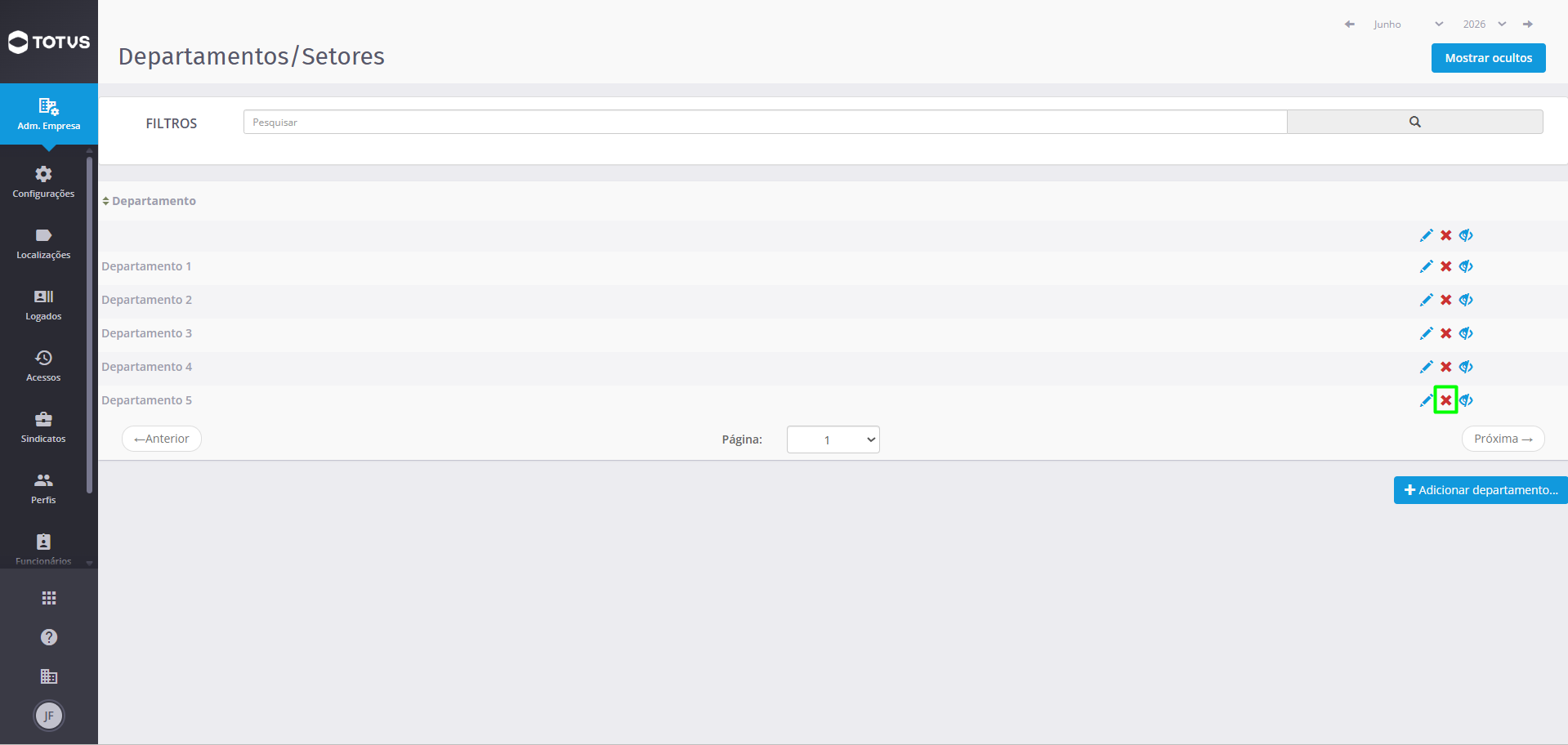Delete Departamento 1 with the red X
Image resolution: width=1568 pixels, height=745 pixels.
1446,266
